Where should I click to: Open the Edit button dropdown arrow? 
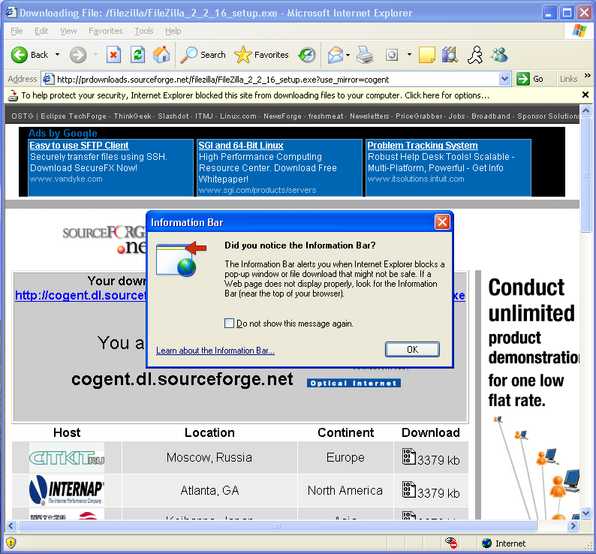[409, 55]
